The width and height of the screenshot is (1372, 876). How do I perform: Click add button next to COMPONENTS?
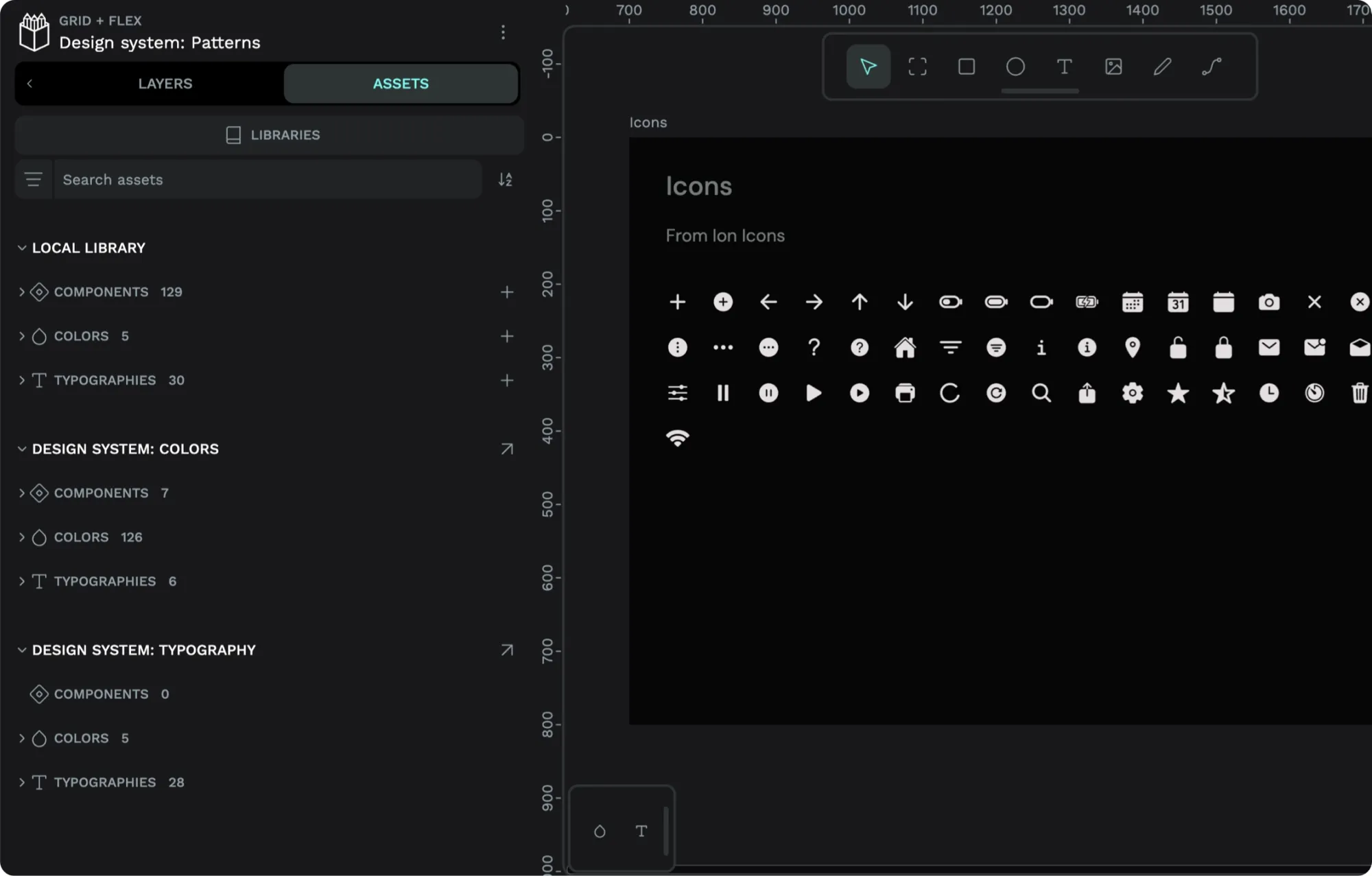(x=507, y=292)
